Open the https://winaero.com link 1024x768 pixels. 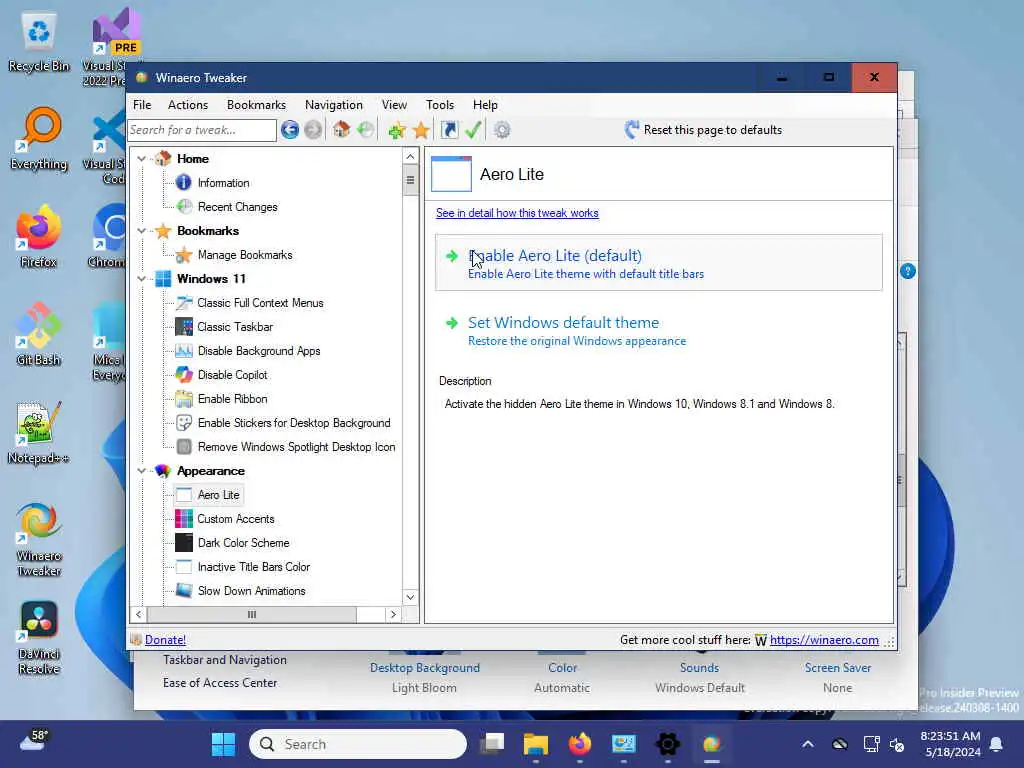[x=824, y=640]
